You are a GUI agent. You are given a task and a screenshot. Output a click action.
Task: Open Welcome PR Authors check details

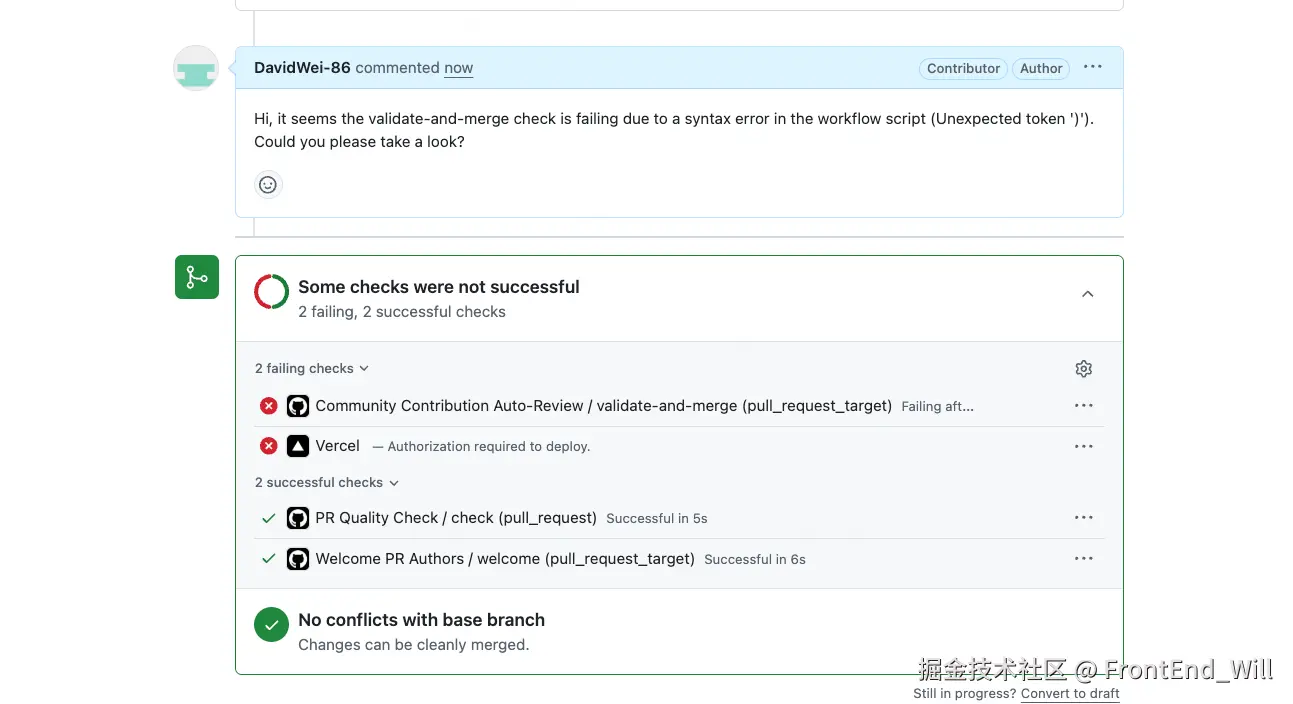coord(504,559)
